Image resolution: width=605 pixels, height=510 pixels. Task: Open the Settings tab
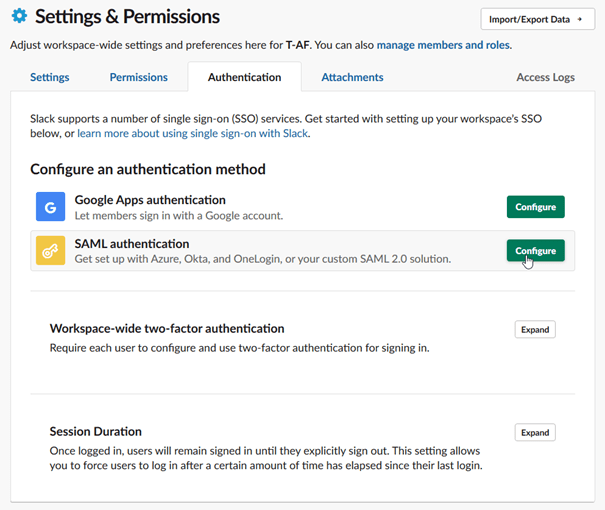tap(50, 77)
